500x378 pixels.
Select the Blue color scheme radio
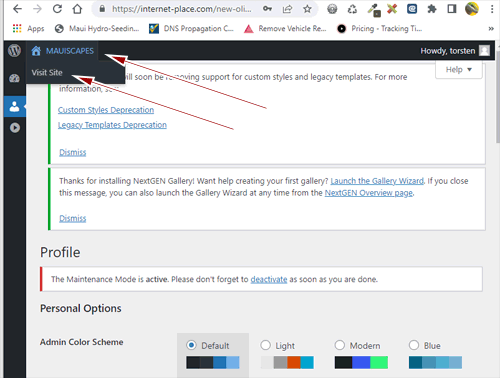tap(414, 345)
